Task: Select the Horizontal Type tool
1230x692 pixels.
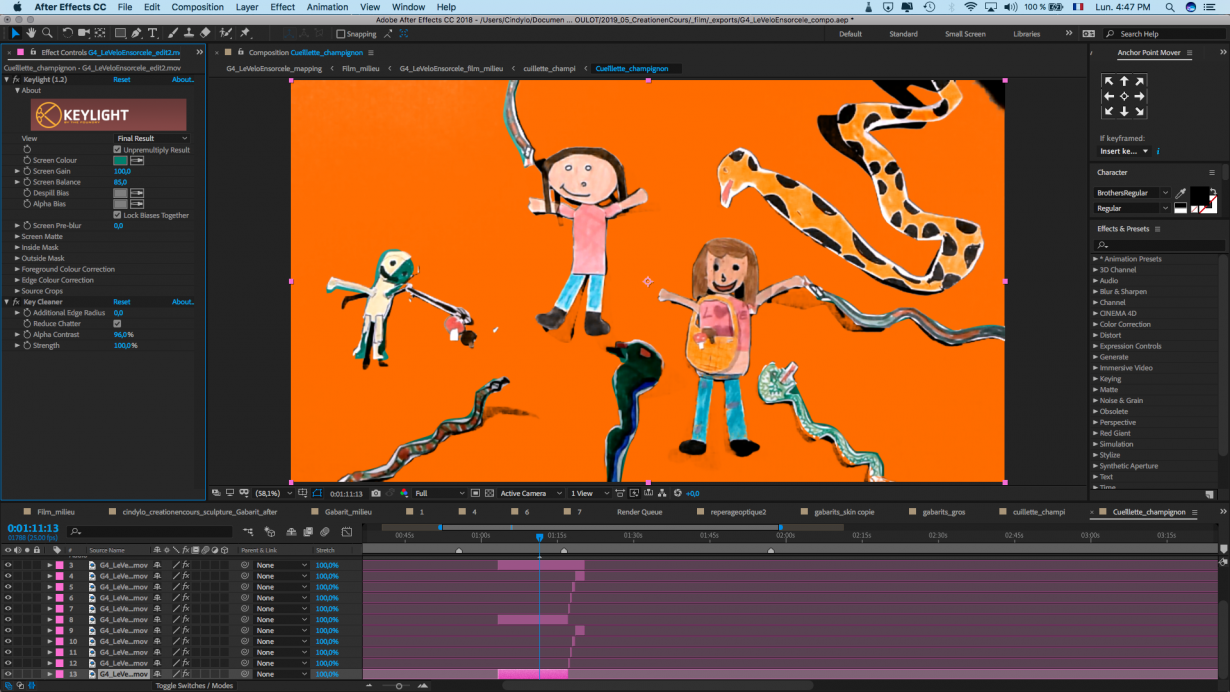Action: click(x=152, y=33)
